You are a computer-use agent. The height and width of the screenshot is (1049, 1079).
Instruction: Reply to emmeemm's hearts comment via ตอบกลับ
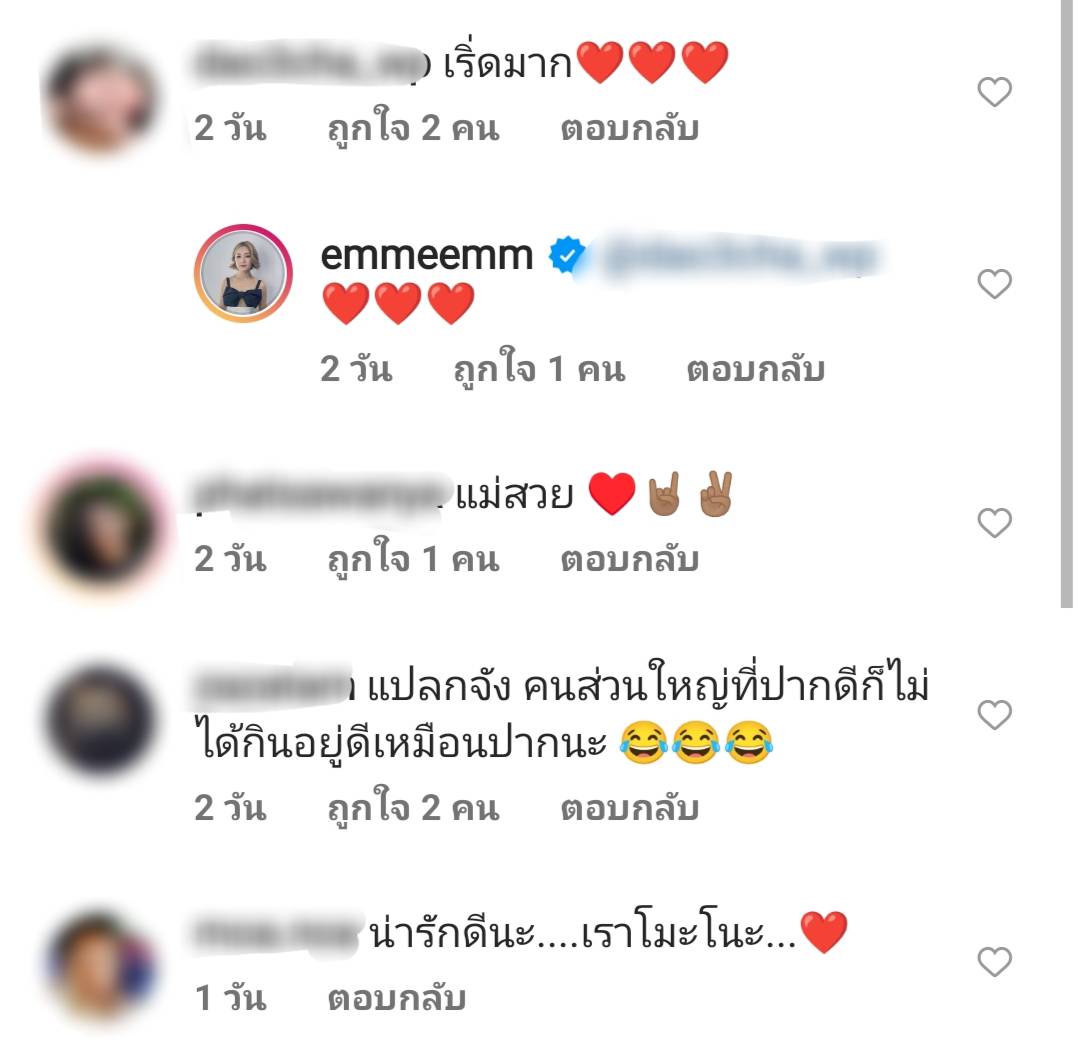click(x=756, y=370)
